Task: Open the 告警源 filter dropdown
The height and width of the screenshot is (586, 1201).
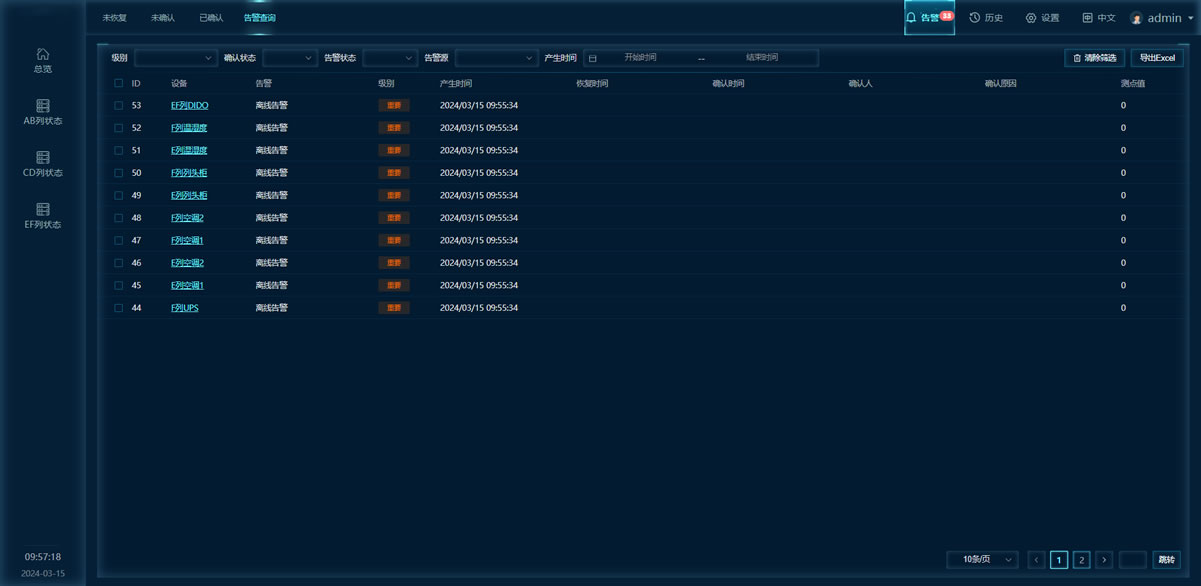Action: (497, 58)
